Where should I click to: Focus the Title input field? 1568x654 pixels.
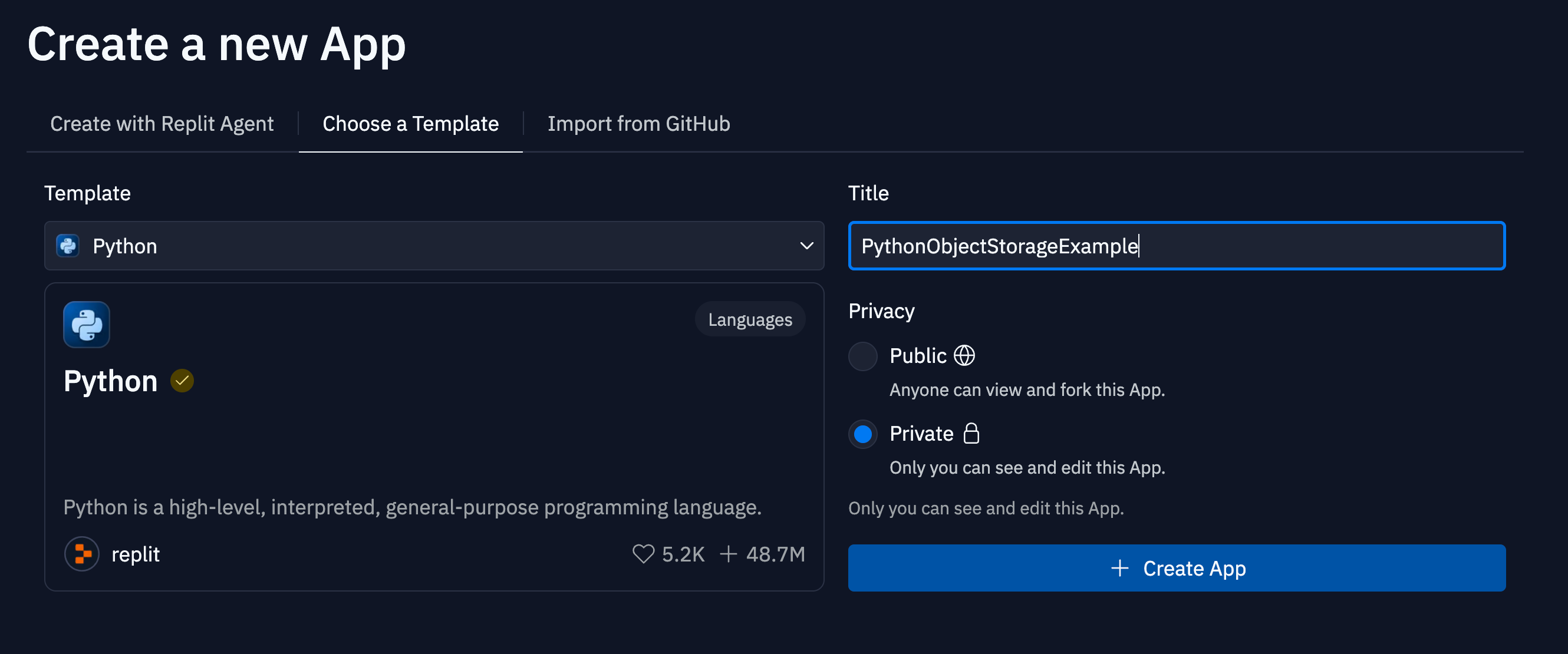(1176, 246)
